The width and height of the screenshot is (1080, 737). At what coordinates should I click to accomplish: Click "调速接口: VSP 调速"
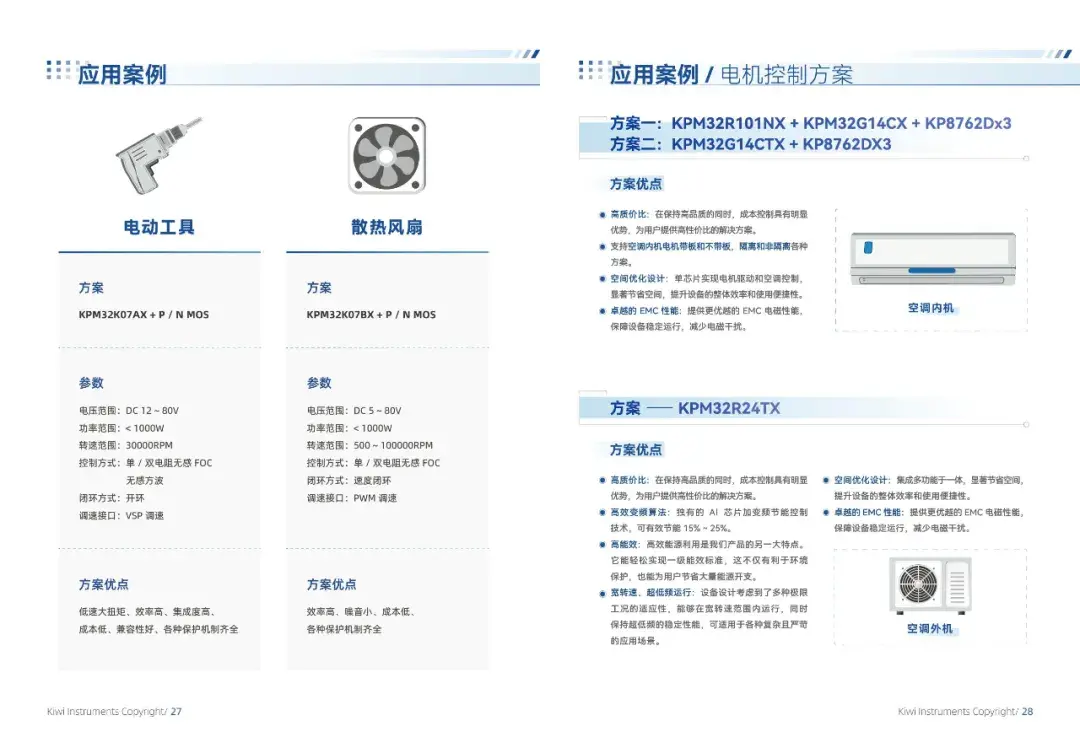121,515
